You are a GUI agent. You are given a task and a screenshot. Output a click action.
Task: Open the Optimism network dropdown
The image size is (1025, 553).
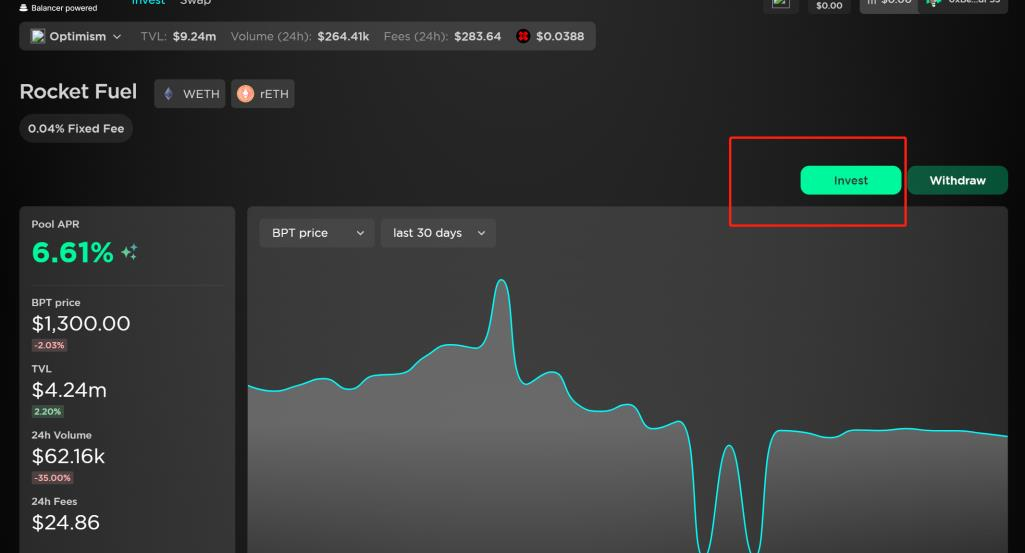(x=76, y=37)
